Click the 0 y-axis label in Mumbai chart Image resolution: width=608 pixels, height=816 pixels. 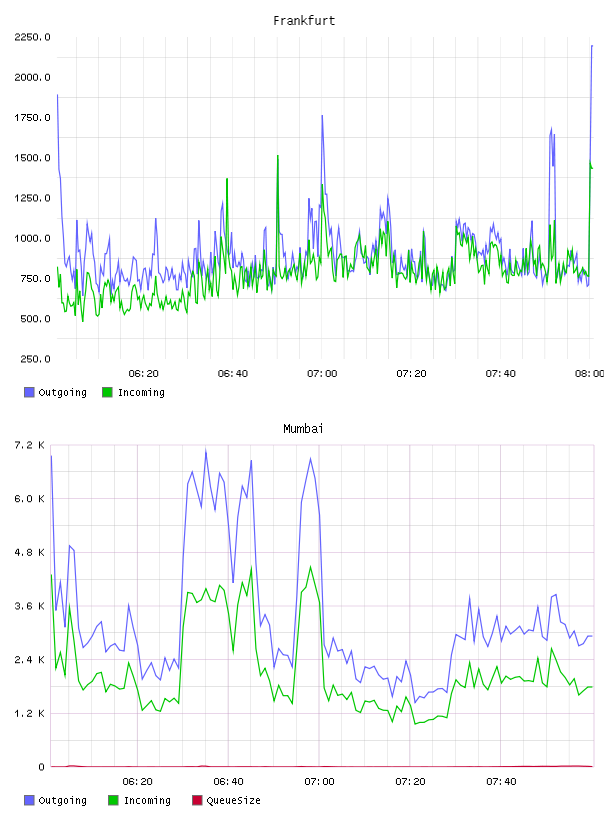(42, 767)
